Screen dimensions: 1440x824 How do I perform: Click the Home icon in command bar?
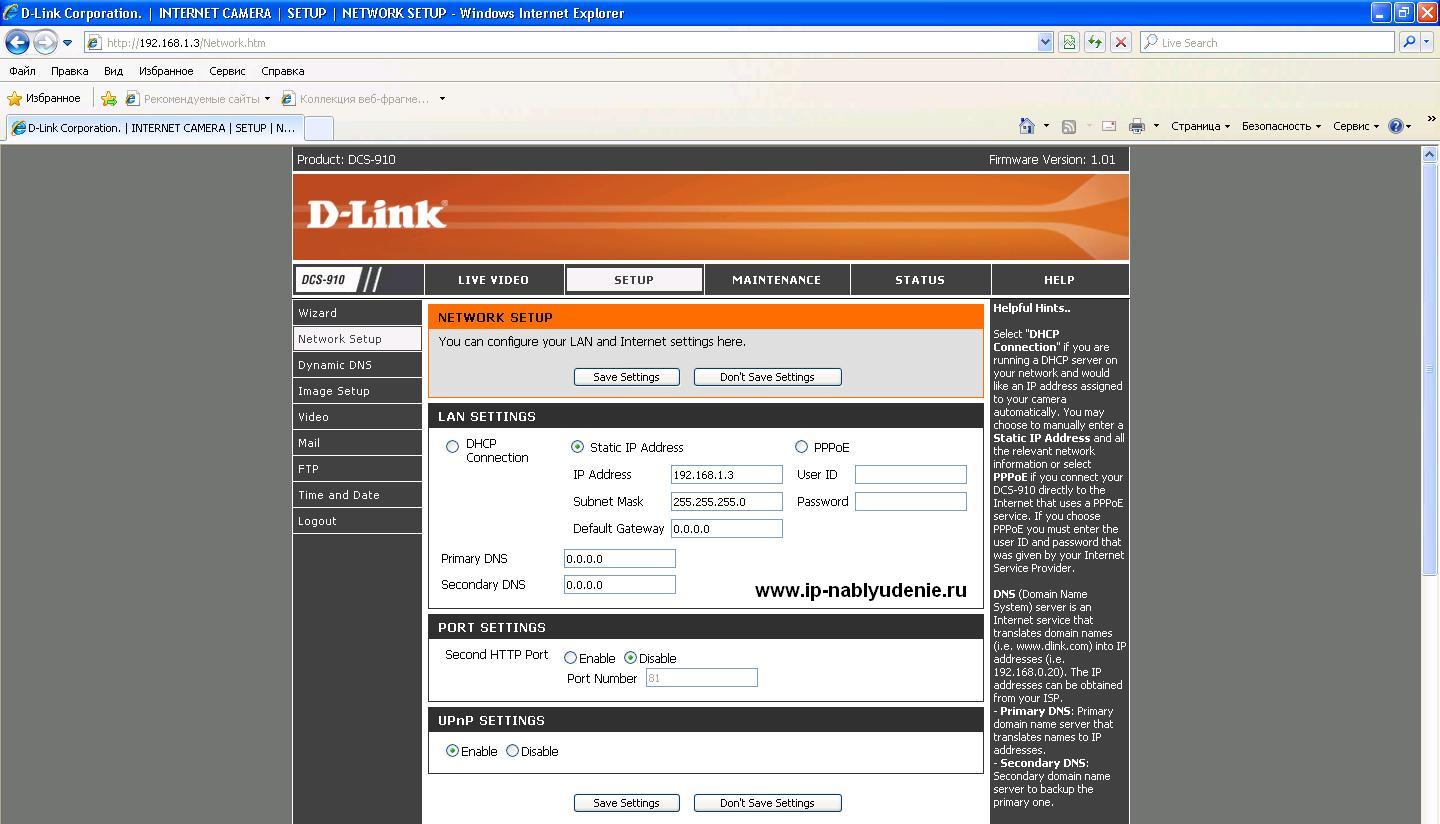1026,126
